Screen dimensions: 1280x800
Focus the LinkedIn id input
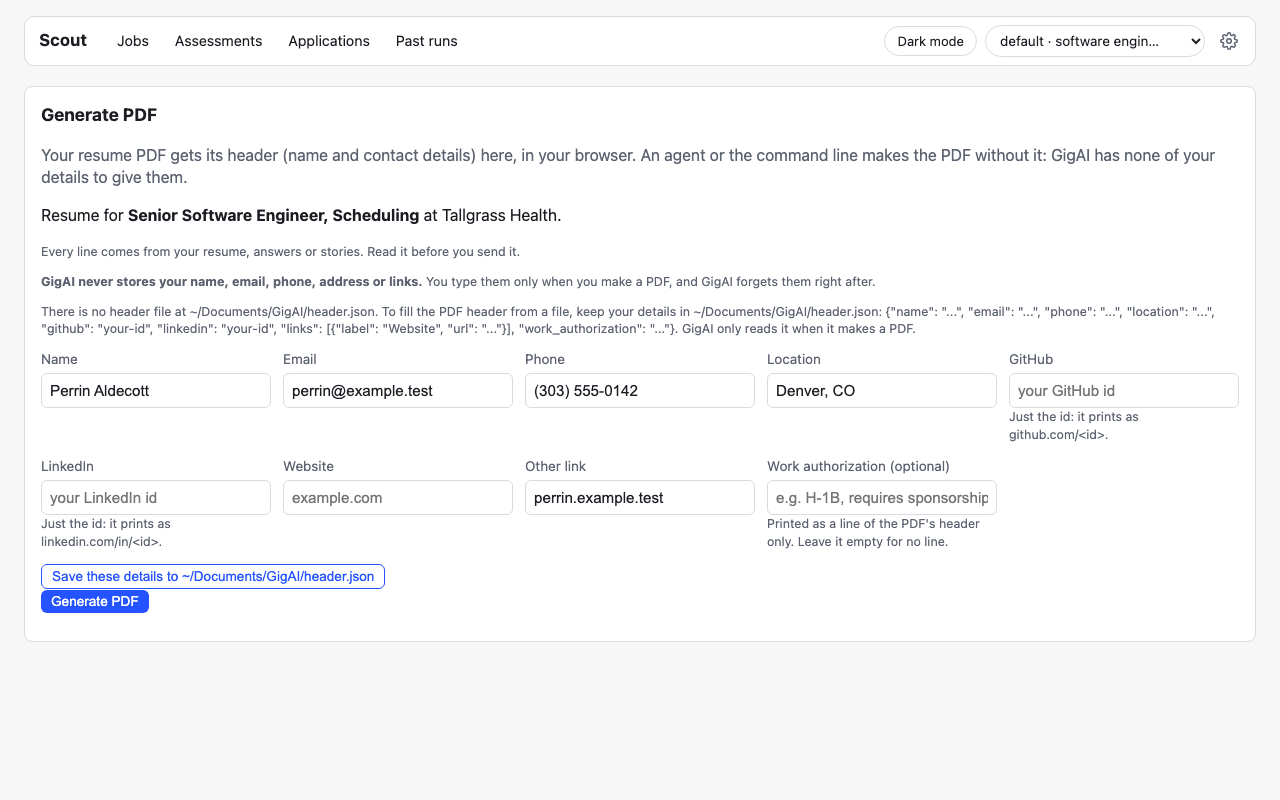tap(156, 498)
